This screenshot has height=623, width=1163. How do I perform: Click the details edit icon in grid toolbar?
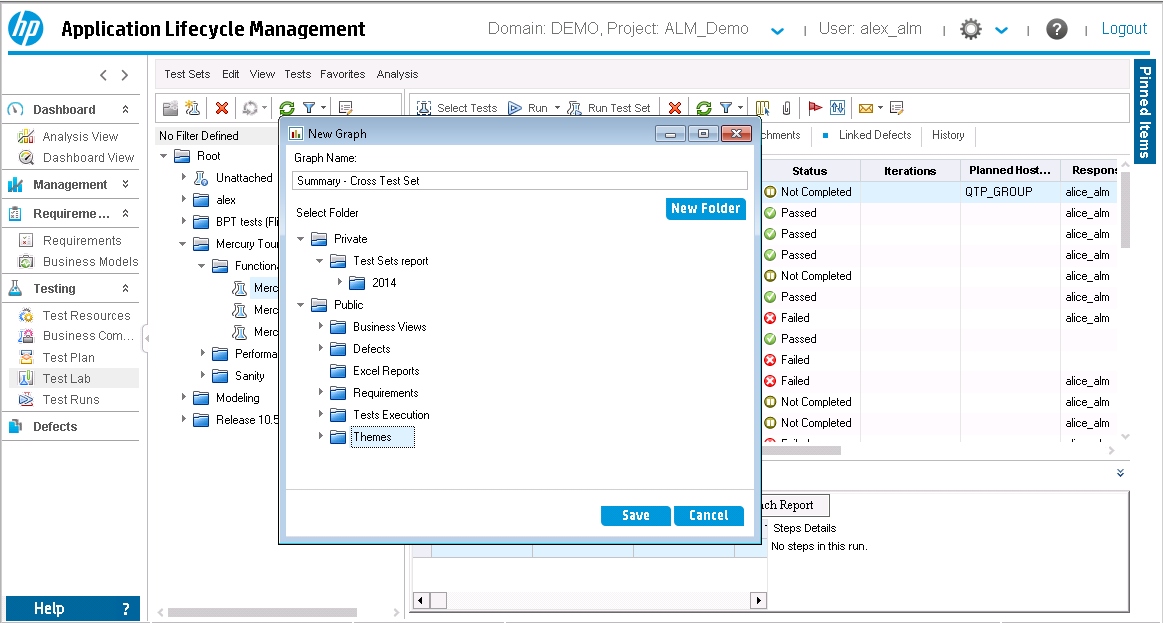coord(897,108)
